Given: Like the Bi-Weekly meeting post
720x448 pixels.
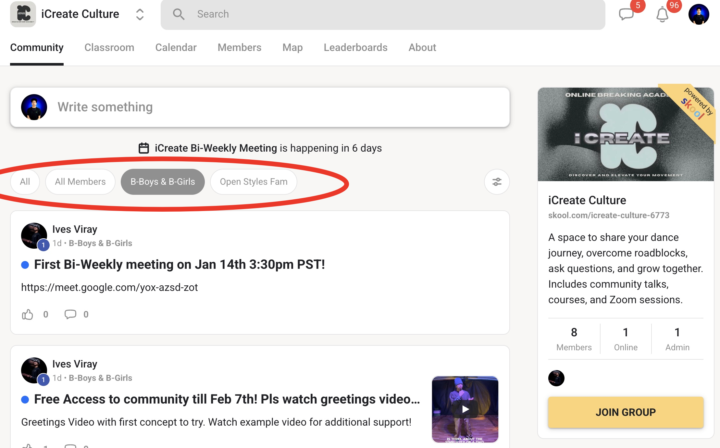Looking at the screenshot, I should coord(27,314).
